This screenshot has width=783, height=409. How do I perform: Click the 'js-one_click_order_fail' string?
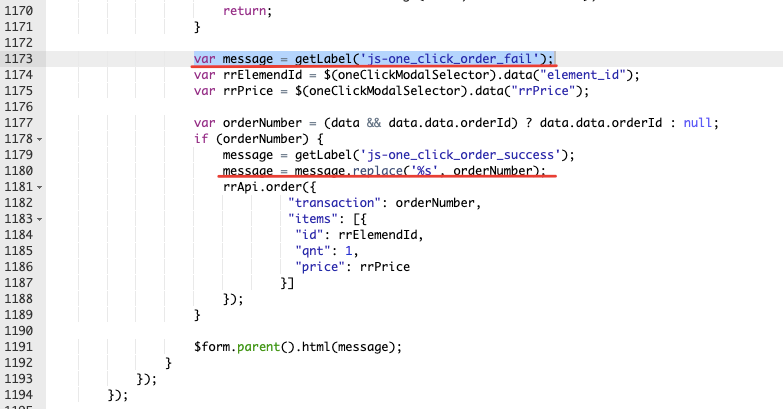[x=449, y=59]
